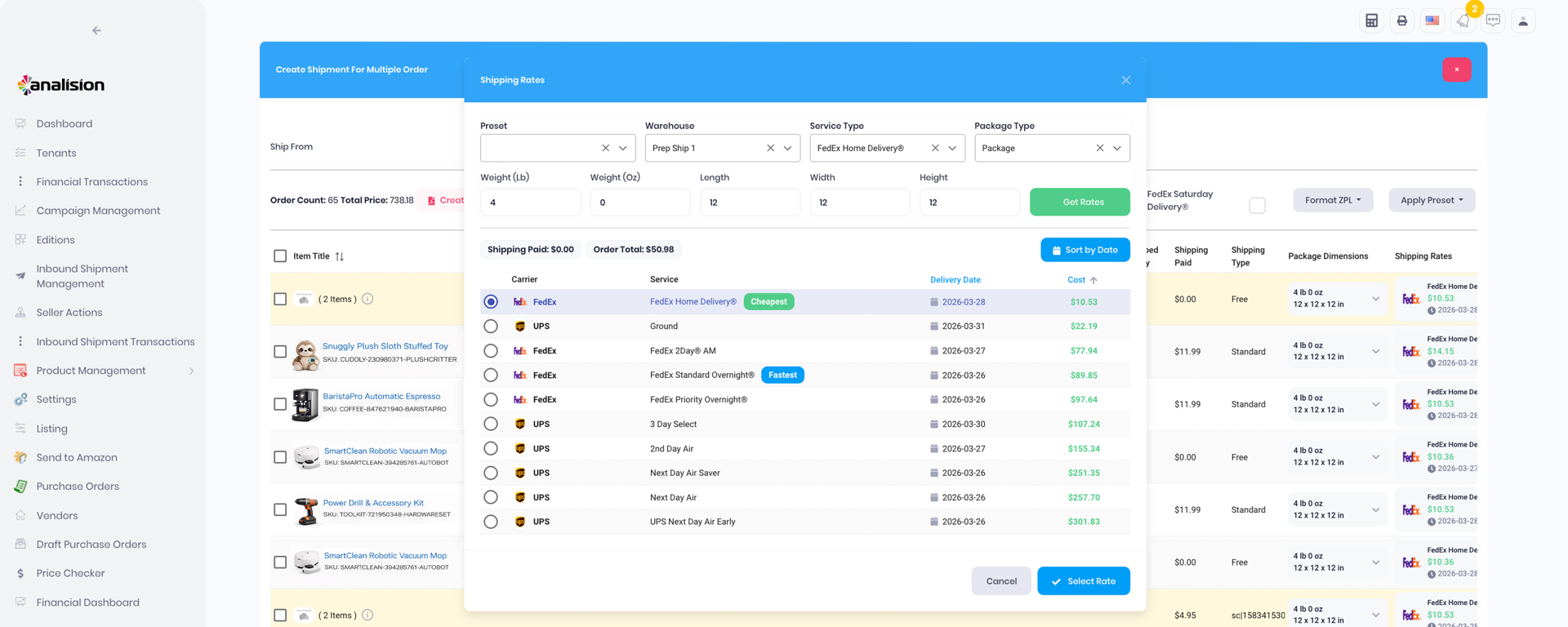Click the Weight (Lb) input field
The image size is (1568, 627).
pyautogui.click(x=530, y=202)
